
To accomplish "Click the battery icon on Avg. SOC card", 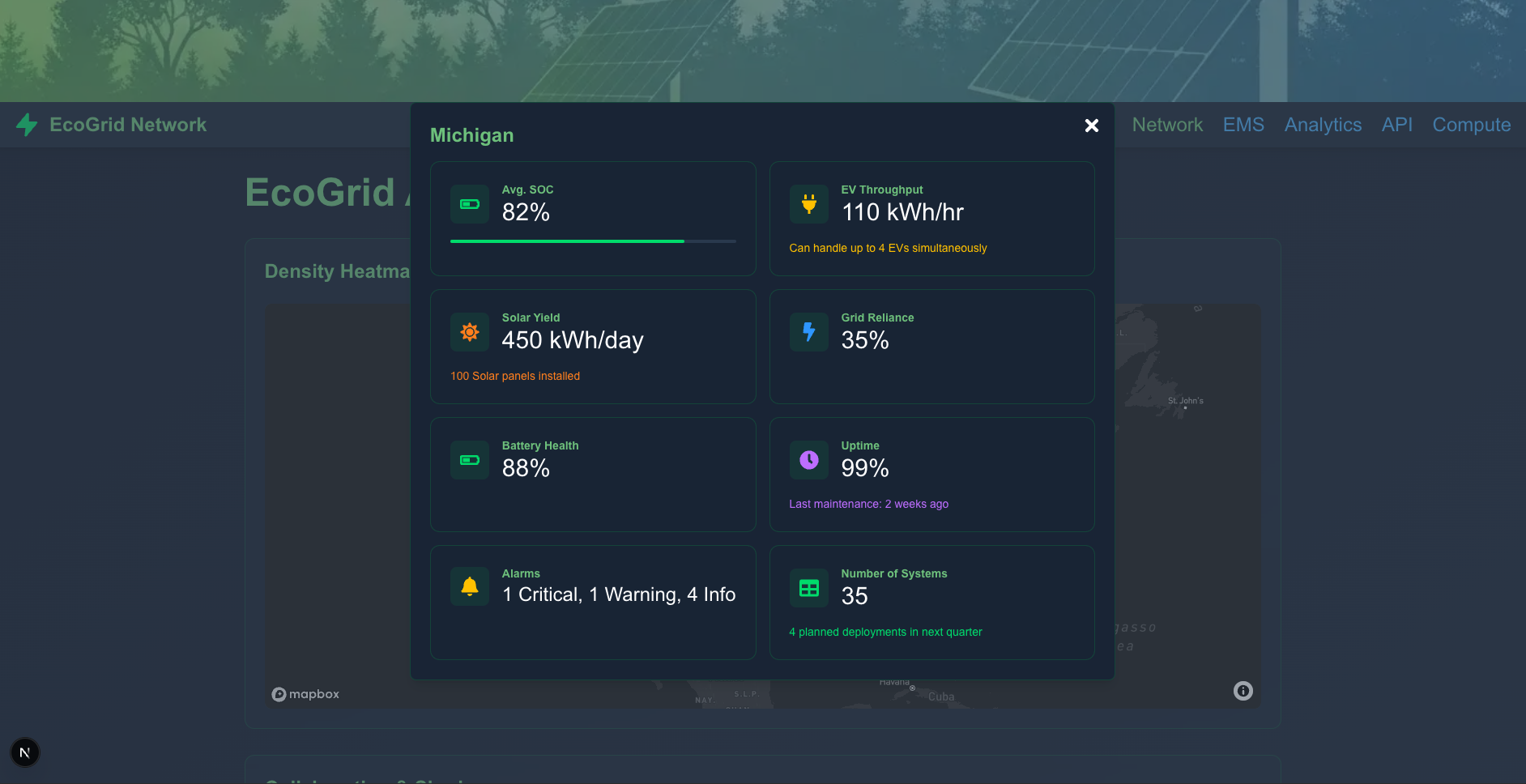I will (x=469, y=204).
